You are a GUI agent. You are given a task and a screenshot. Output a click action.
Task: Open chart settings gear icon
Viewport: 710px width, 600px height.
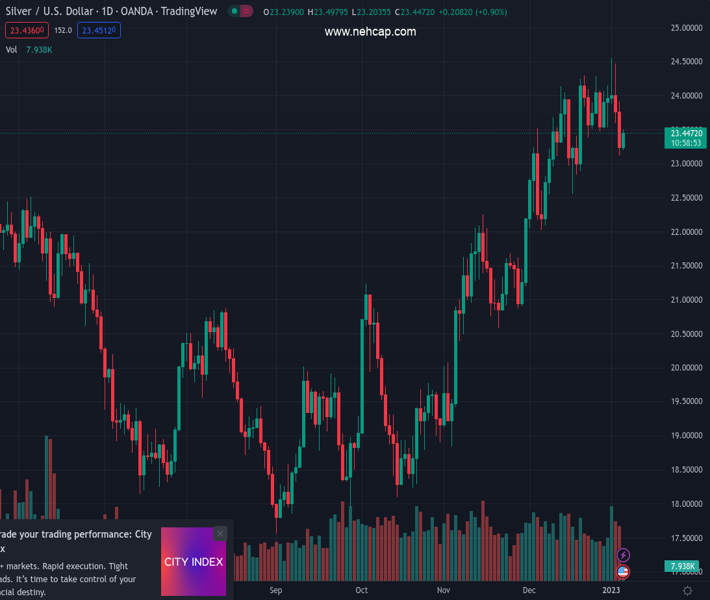click(687, 590)
